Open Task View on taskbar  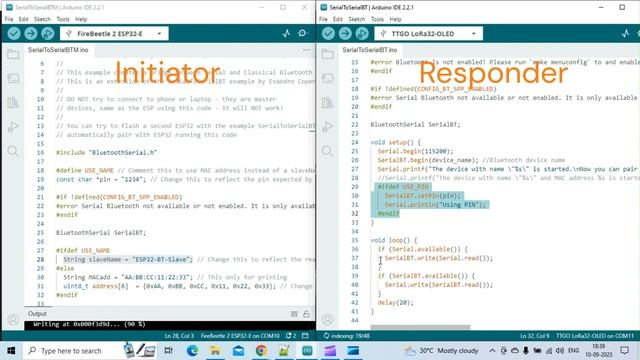pos(168,351)
